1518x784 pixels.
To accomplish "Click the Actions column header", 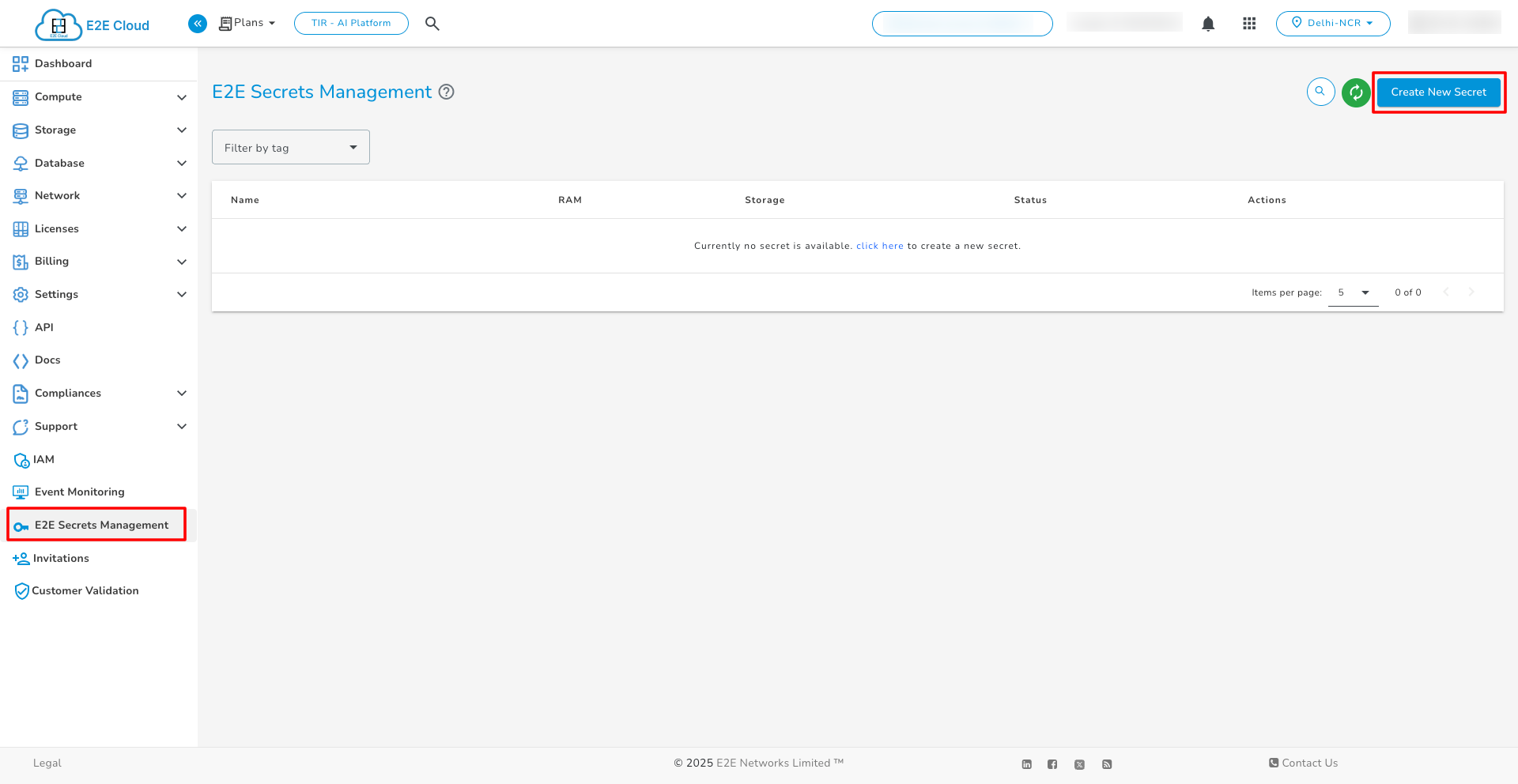I will (x=1267, y=200).
